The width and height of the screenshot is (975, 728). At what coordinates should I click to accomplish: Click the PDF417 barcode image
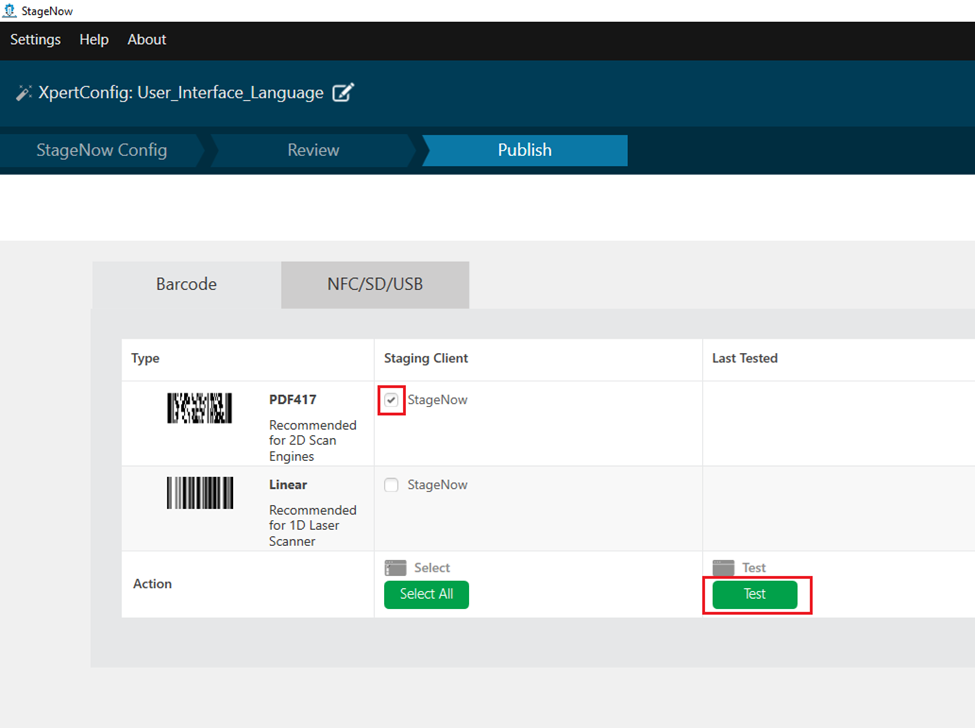199,408
